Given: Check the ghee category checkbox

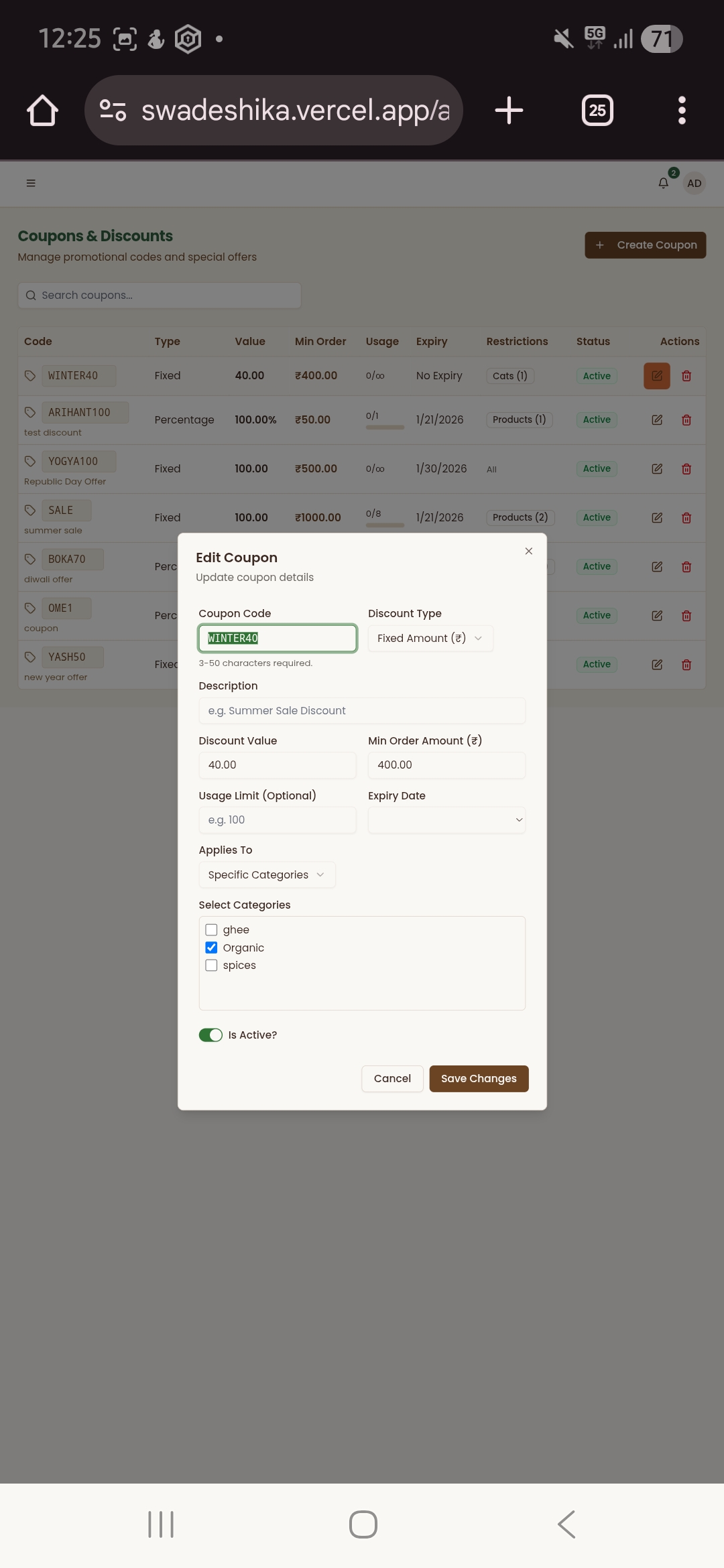Looking at the screenshot, I should pos(211,929).
